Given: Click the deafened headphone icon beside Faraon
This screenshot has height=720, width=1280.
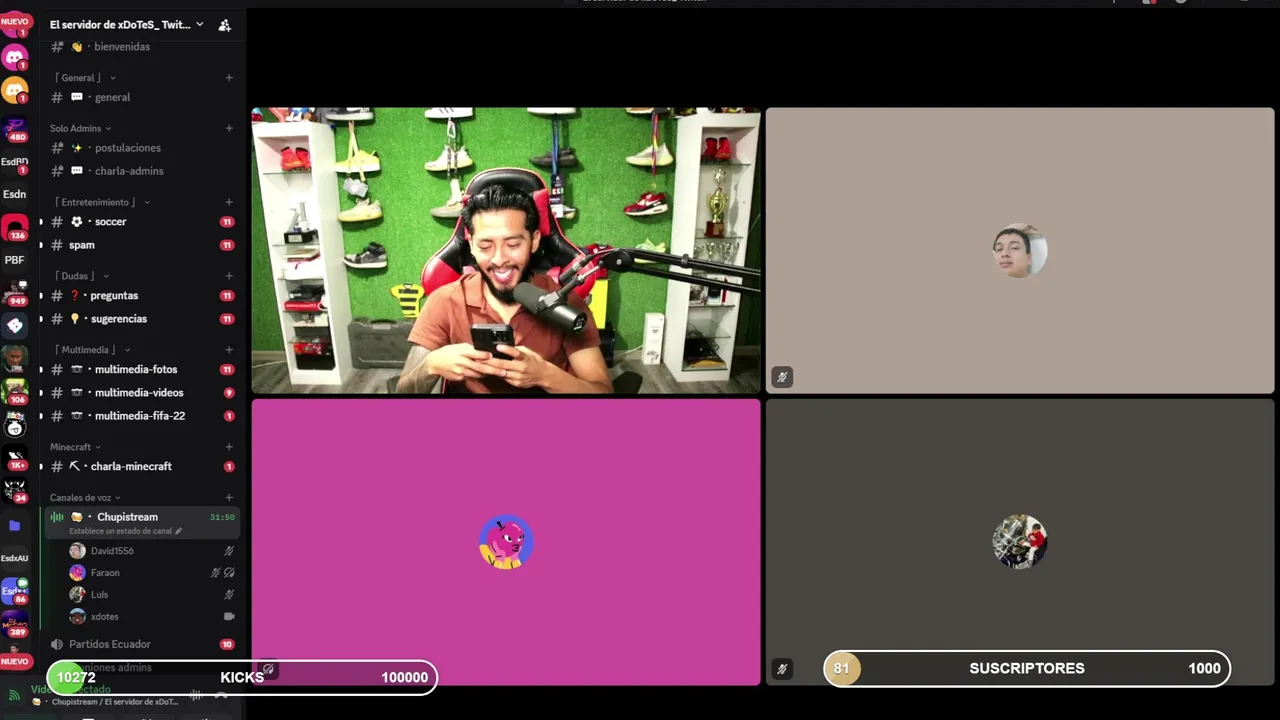Looking at the screenshot, I should tap(229, 573).
